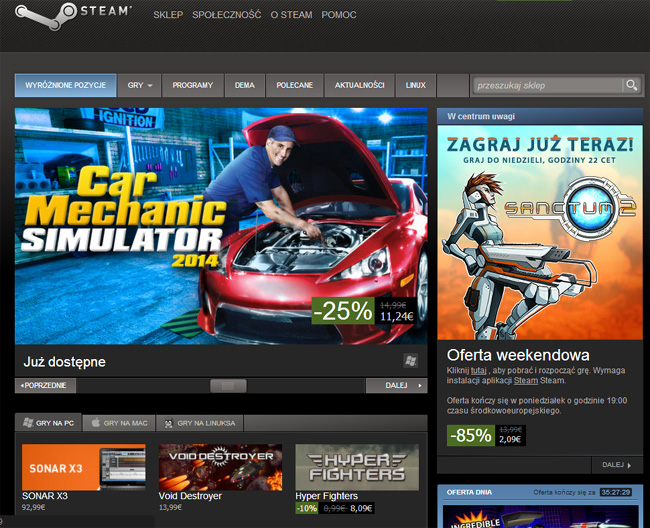Switch to the DEMA tab
Viewport: 650px width, 528px height.
245,85
